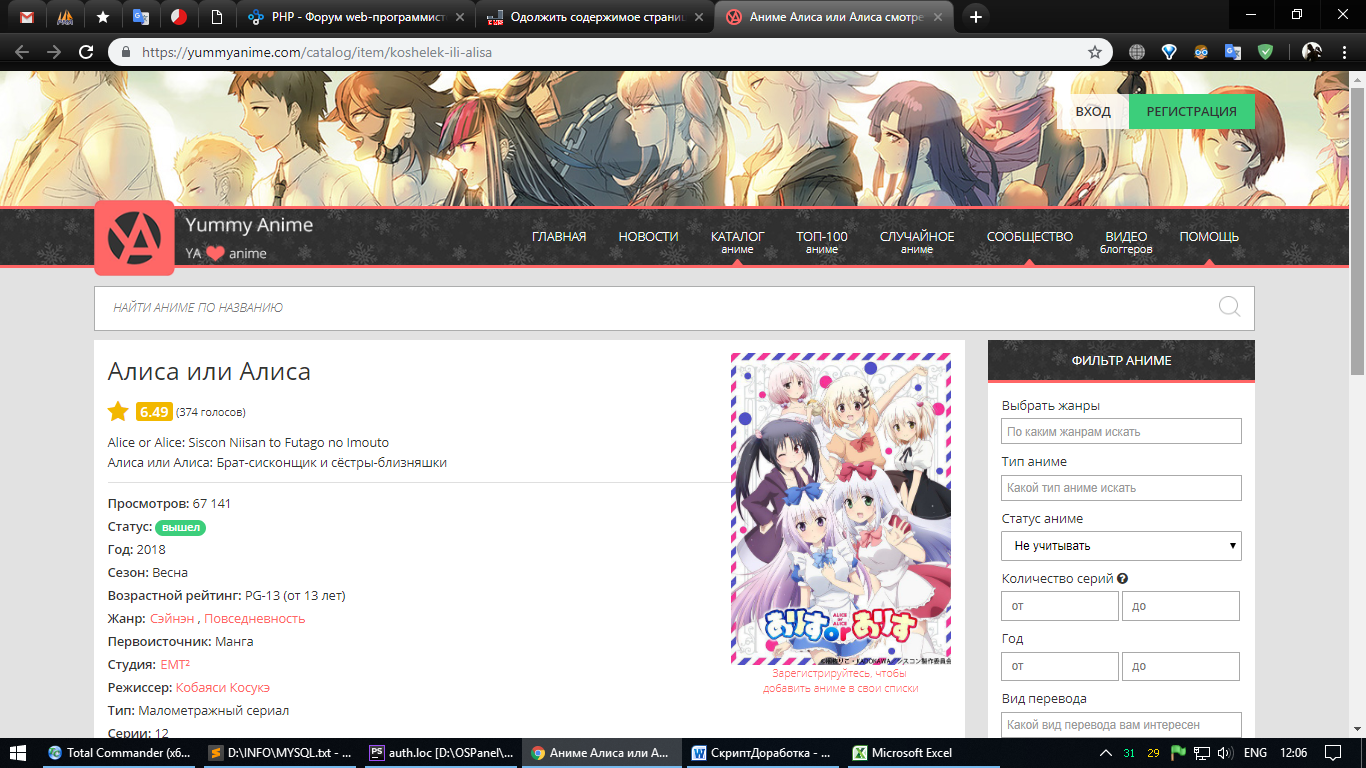Click the Алиса или Алиса poster image
The height and width of the screenshot is (768, 1366).
841,509
